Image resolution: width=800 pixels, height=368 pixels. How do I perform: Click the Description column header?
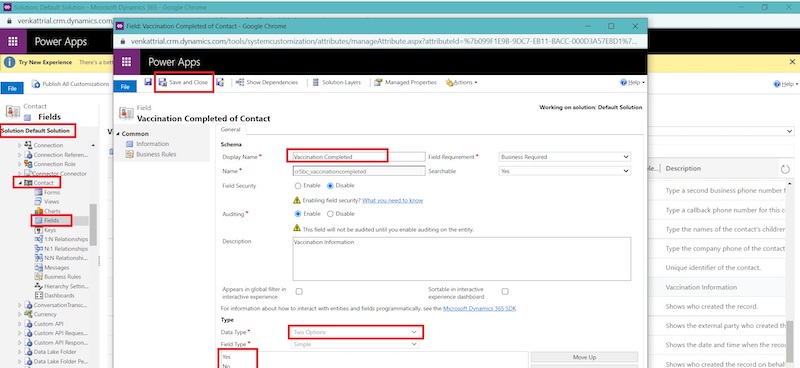pyautogui.click(x=683, y=168)
